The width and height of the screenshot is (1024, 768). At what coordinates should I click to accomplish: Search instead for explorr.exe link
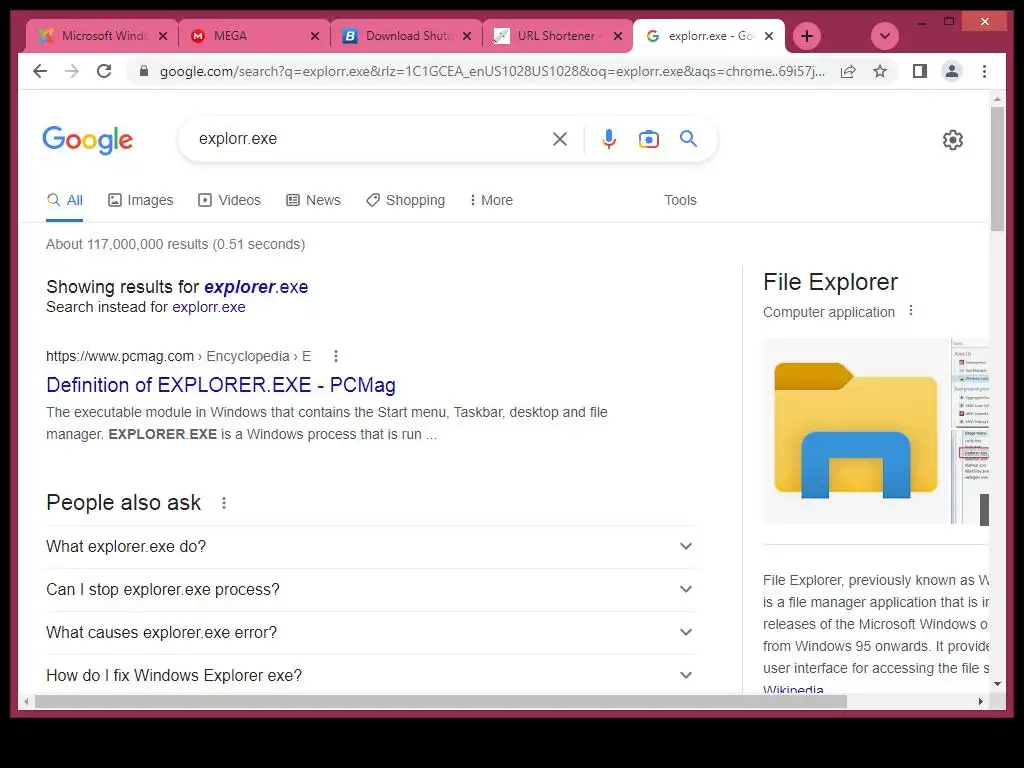tap(208, 307)
